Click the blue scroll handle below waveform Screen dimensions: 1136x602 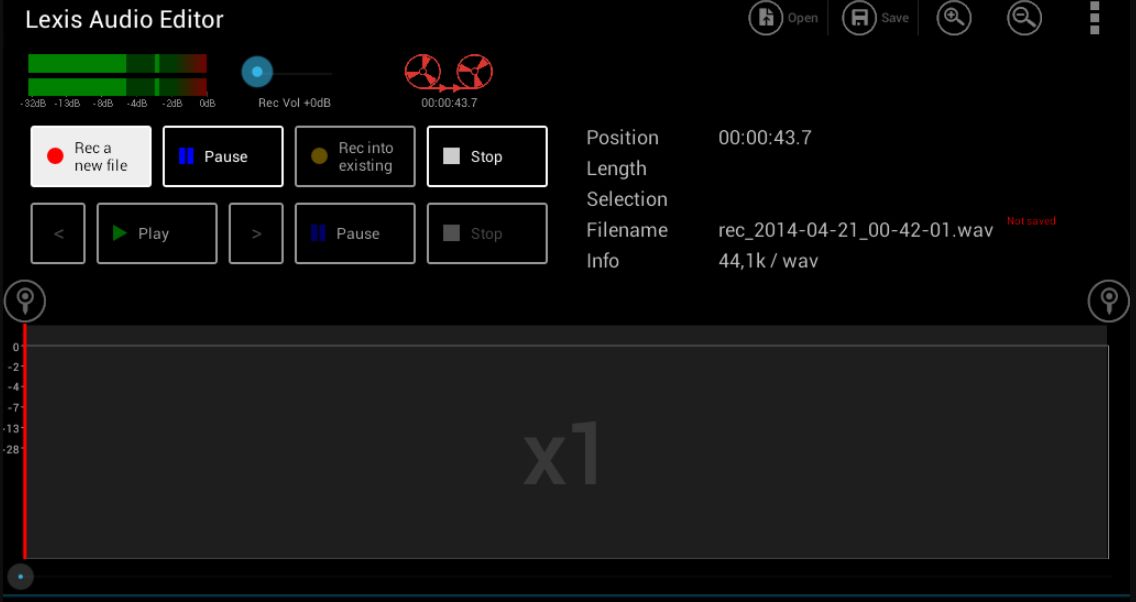(x=20, y=577)
